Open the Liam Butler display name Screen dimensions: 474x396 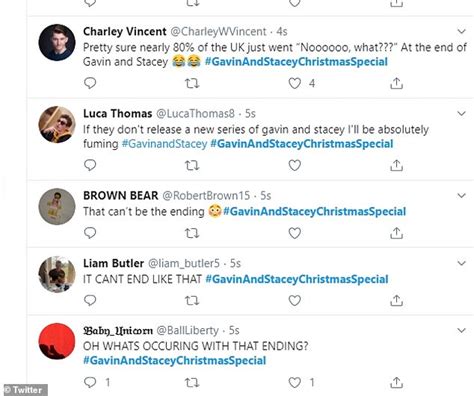coord(113,263)
